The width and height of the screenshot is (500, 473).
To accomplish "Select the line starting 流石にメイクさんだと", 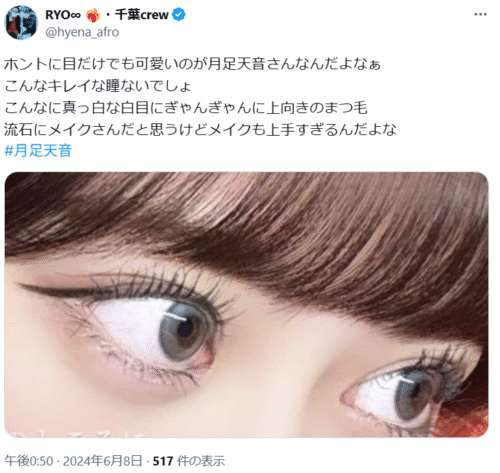I will [200, 129].
